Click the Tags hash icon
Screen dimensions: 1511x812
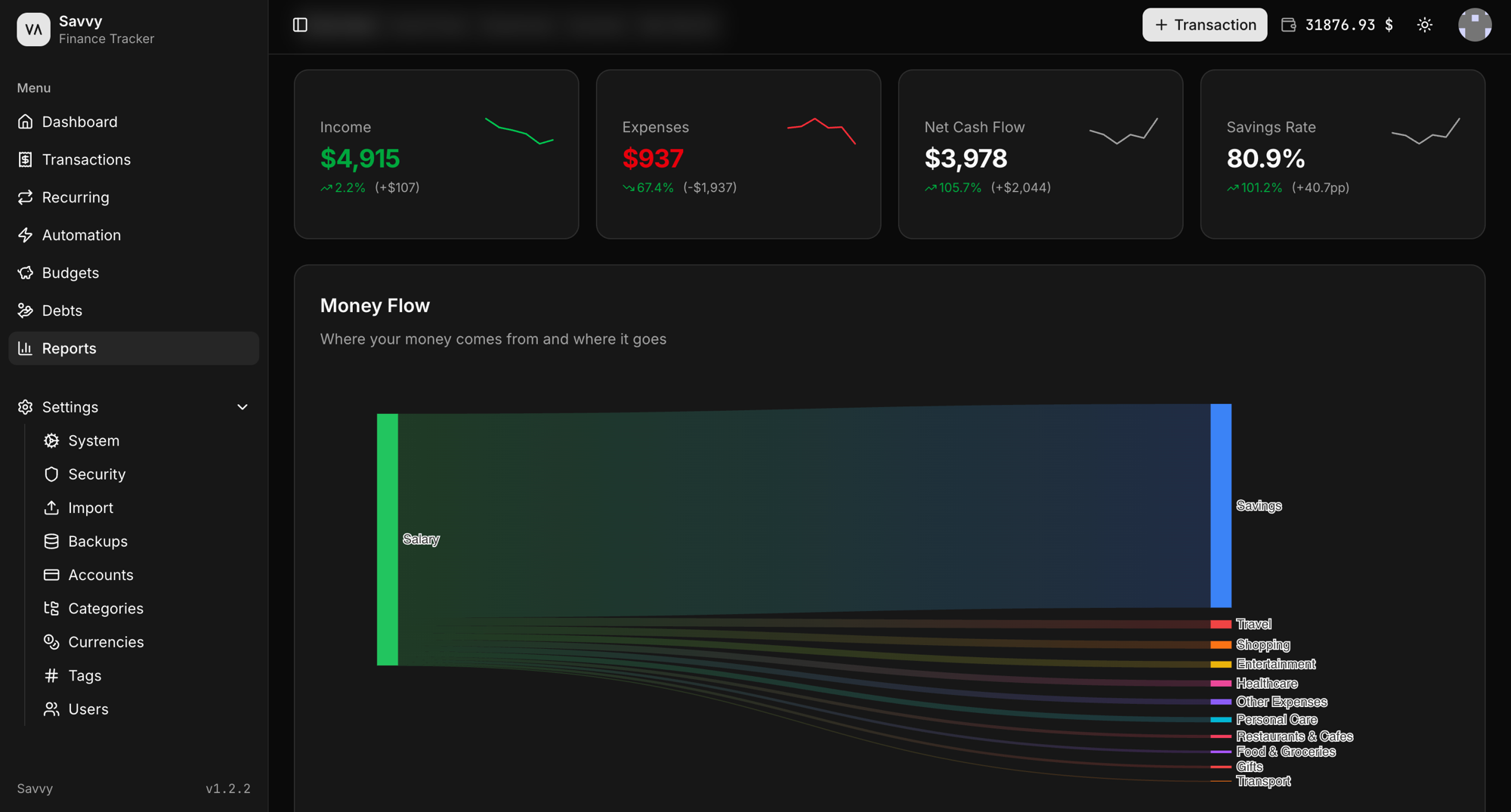point(51,676)
